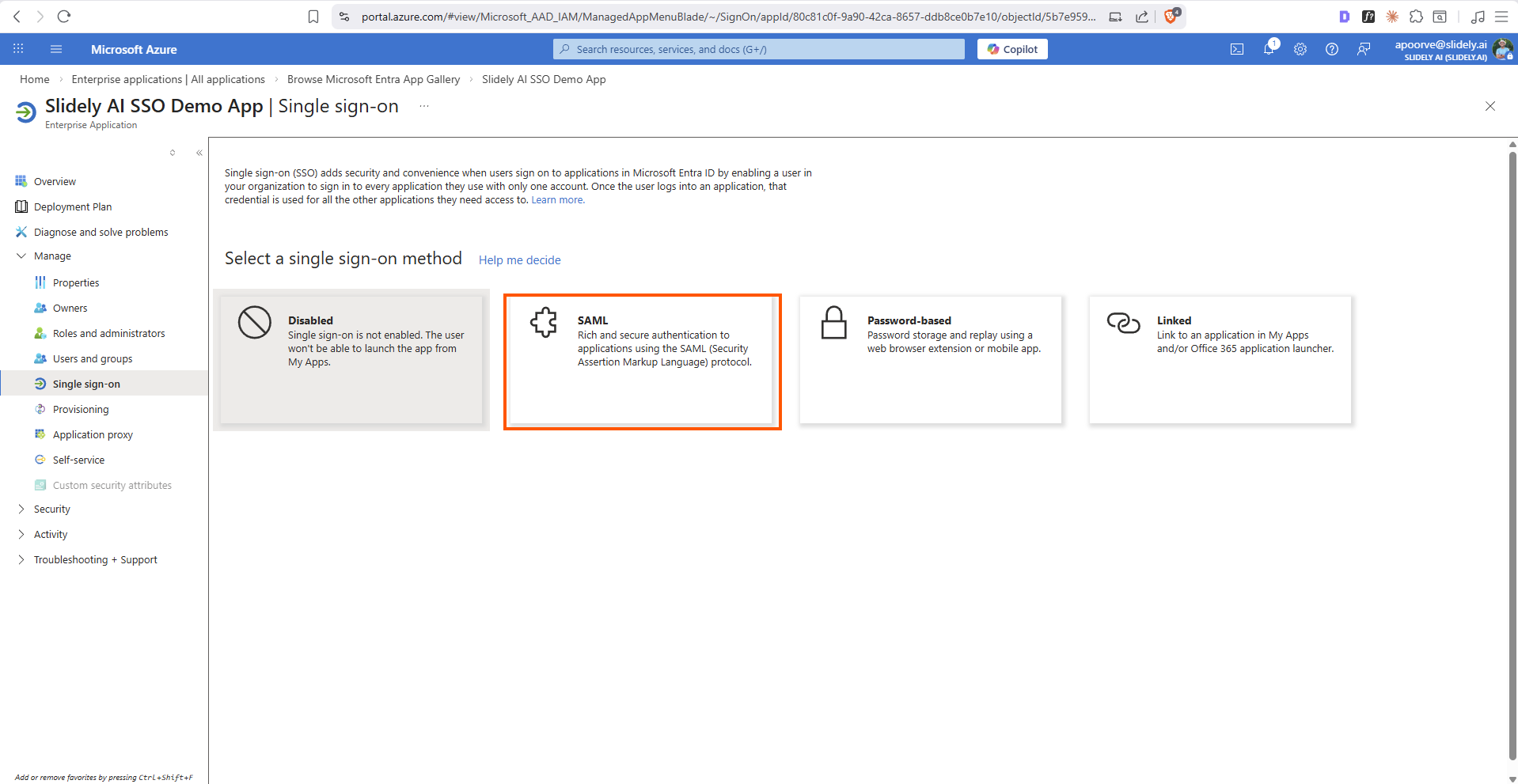Click the Learn more link

pyautogui.click(x=558, y=200)
